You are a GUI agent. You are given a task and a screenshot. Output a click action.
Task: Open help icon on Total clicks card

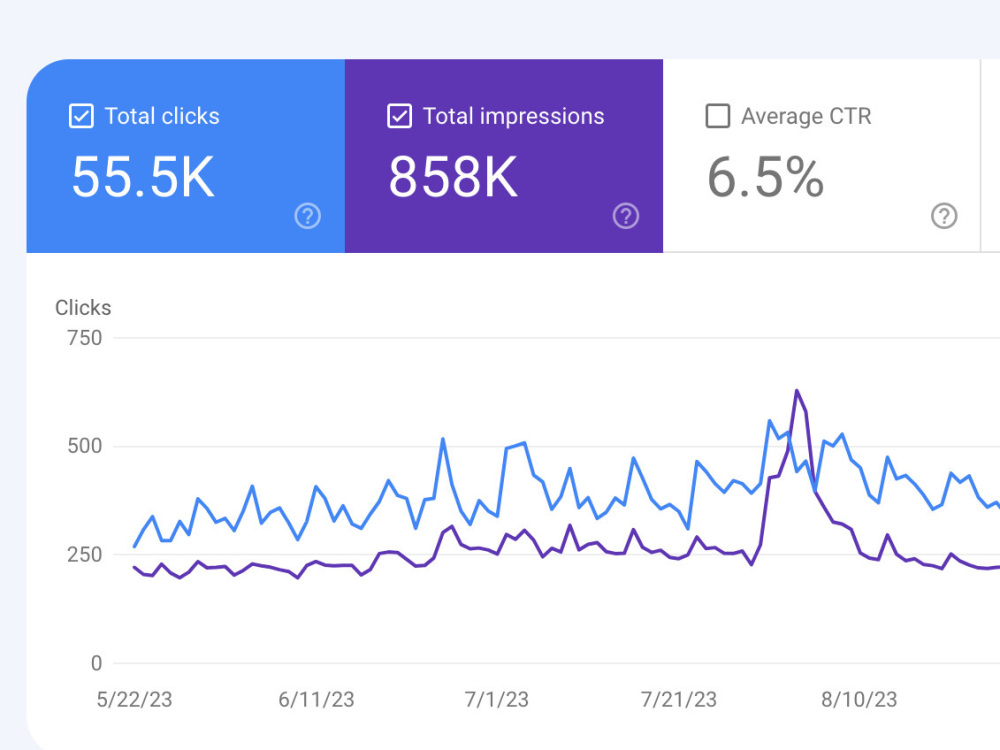pos(307,216)
